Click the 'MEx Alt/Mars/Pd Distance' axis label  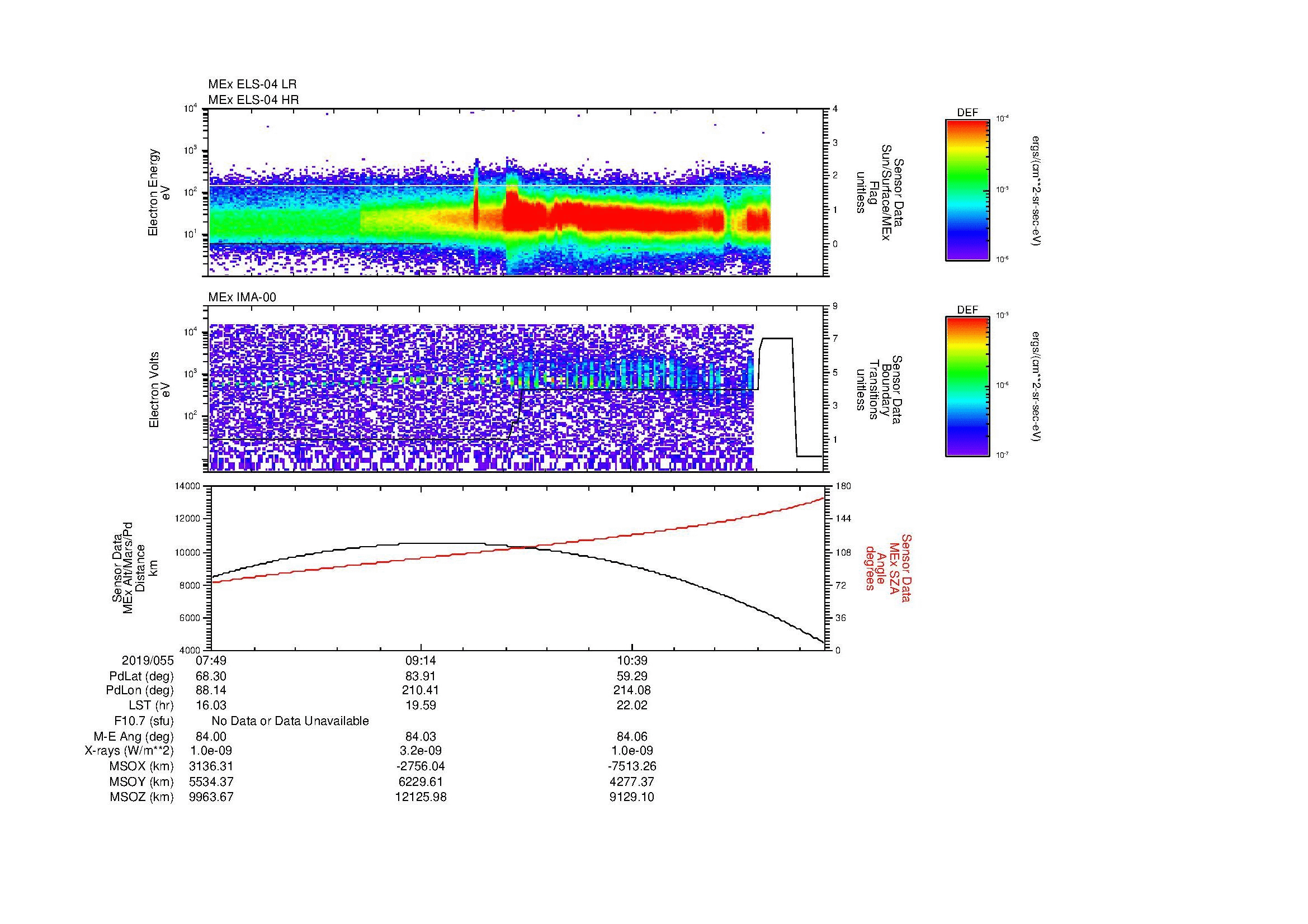pos(134,567)
